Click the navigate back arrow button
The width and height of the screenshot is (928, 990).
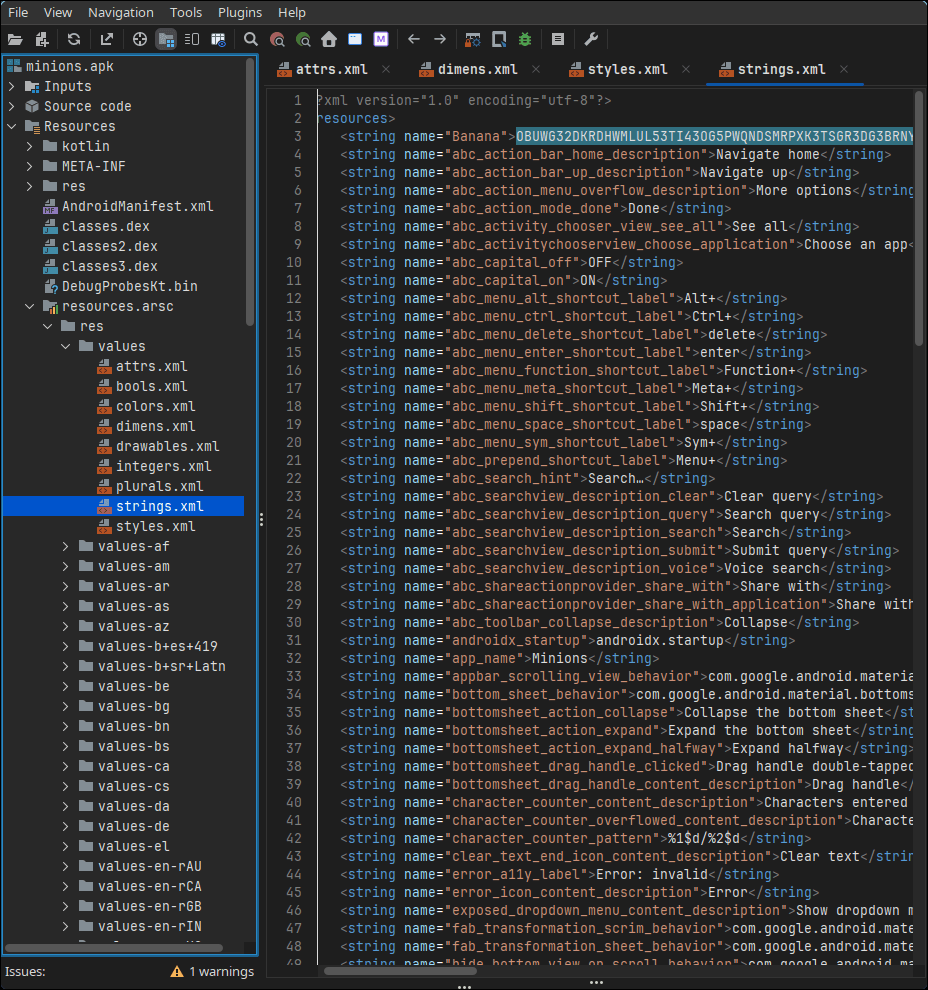pos(414,40)
